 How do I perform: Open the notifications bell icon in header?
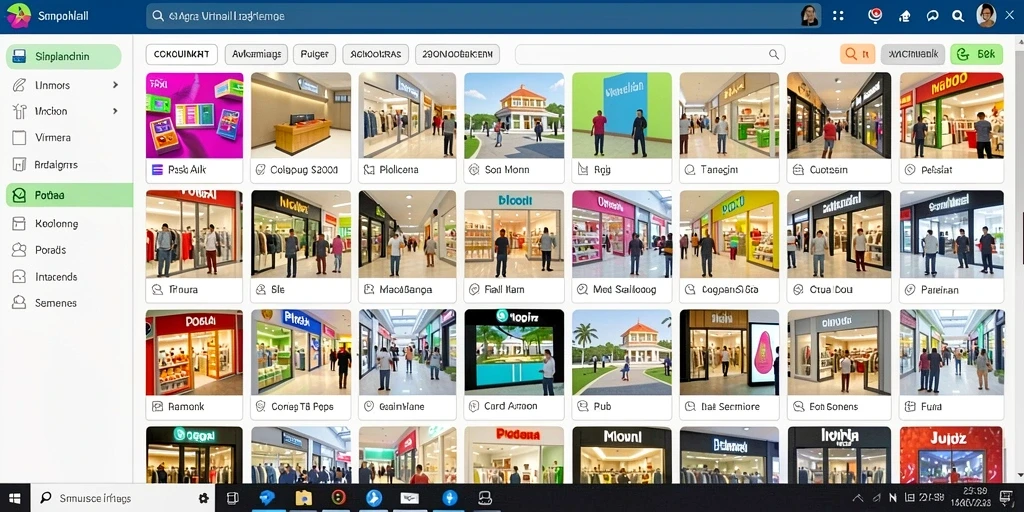[875, 16]
